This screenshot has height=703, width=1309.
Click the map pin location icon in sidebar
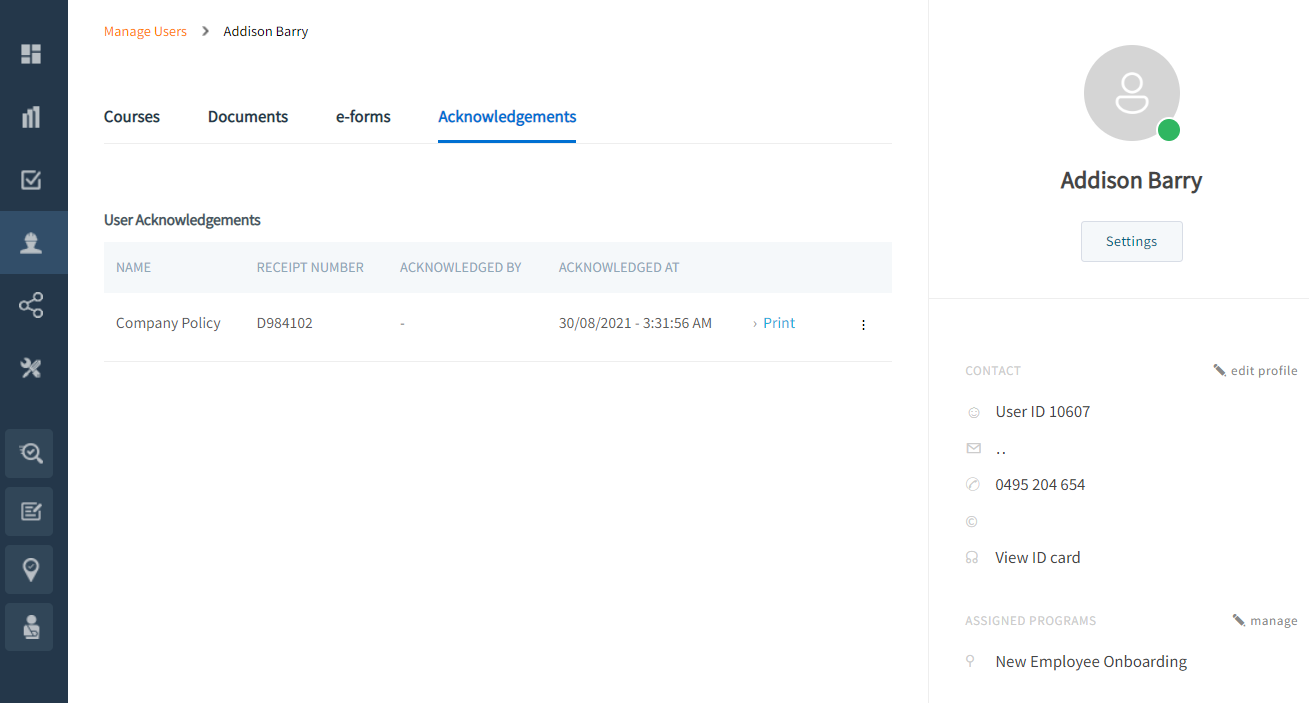(x=31, y=570)
